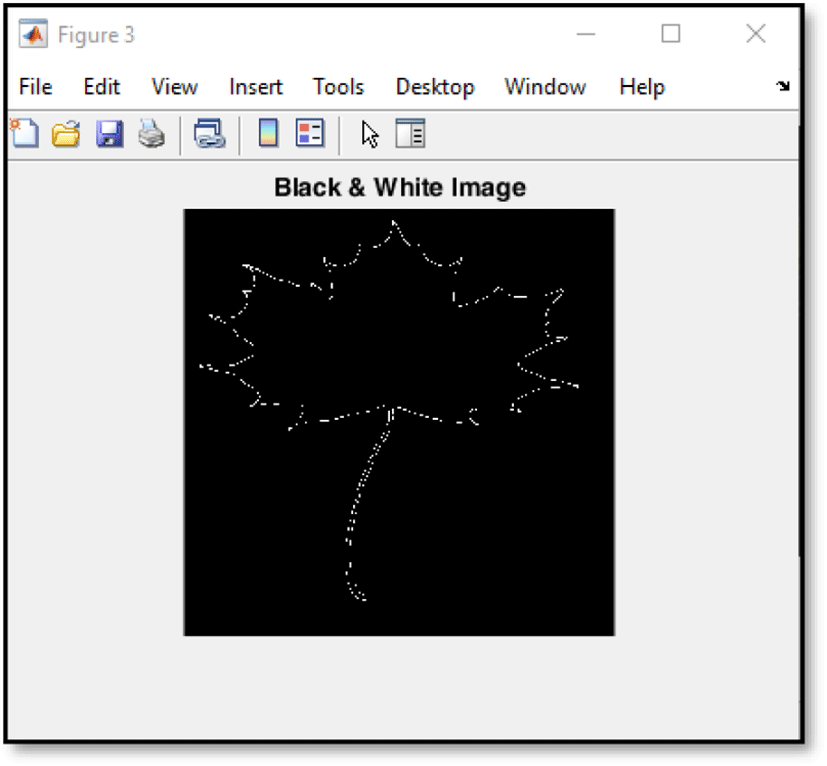Screen dimensions: 827x766
Task: Open the Property Inspector icon
Action: pos(410,134)
